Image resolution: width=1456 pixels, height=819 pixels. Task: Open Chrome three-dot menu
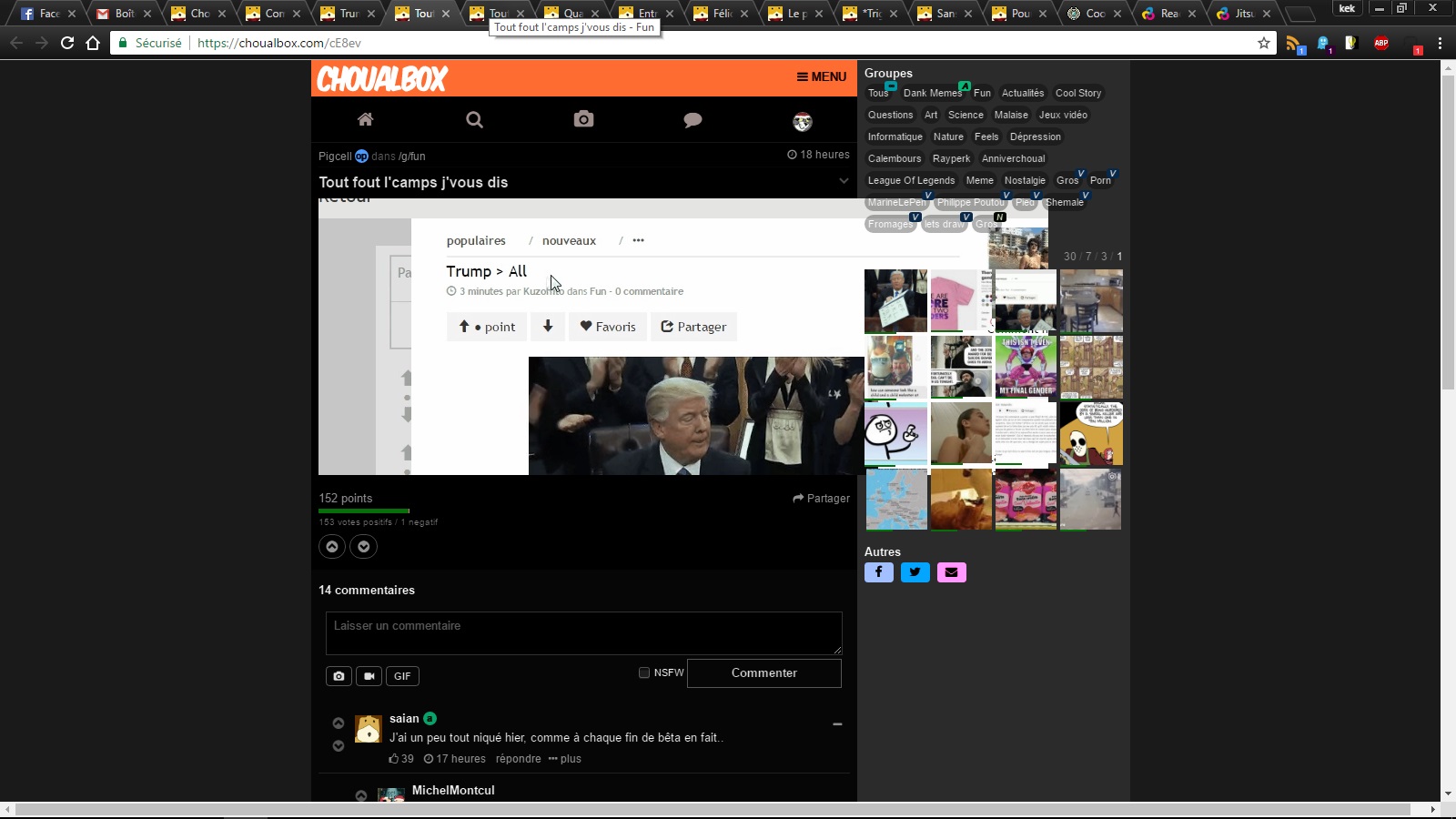point(1440,43)
